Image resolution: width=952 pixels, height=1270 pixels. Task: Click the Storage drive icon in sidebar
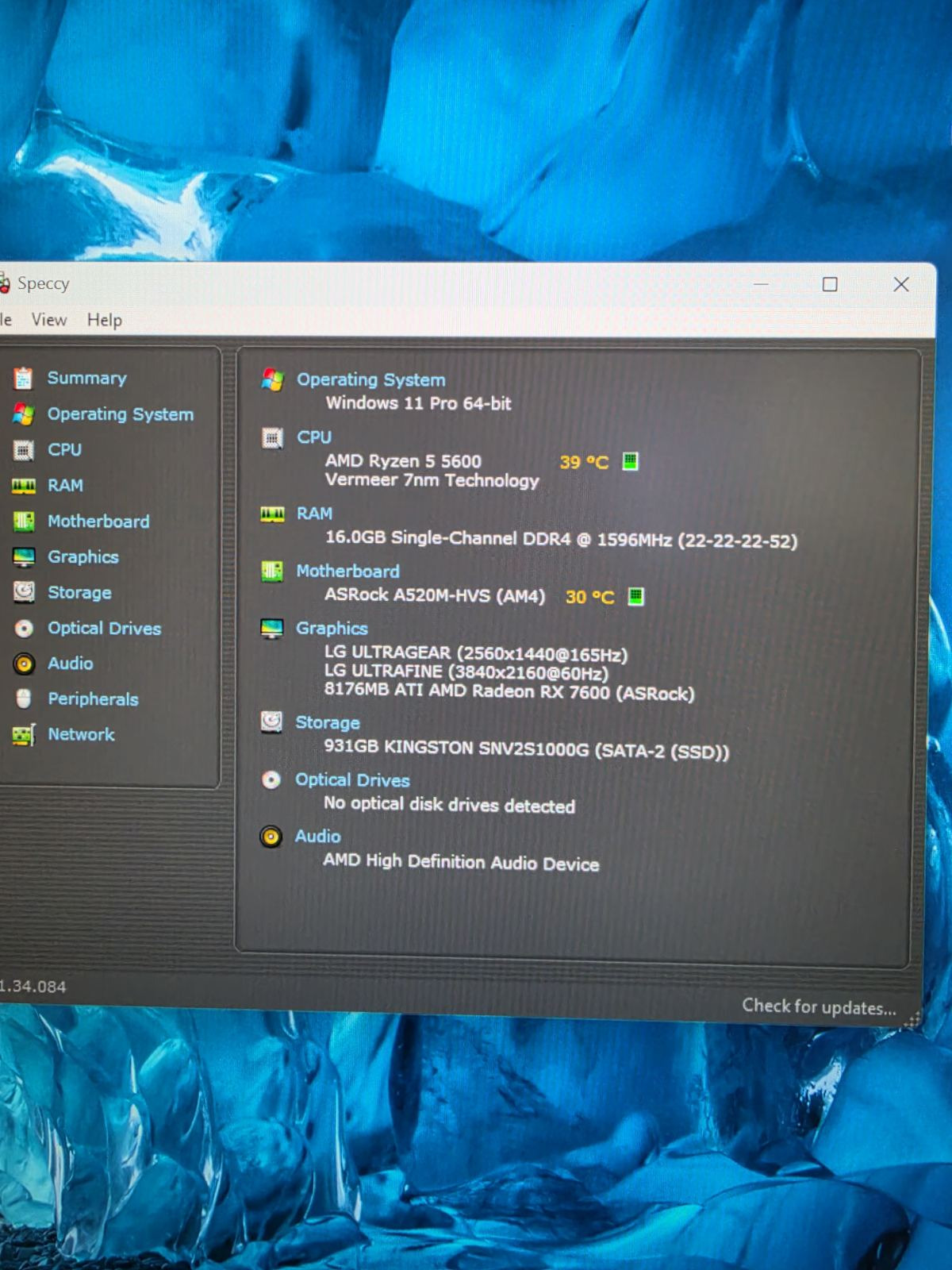point(24,592)
